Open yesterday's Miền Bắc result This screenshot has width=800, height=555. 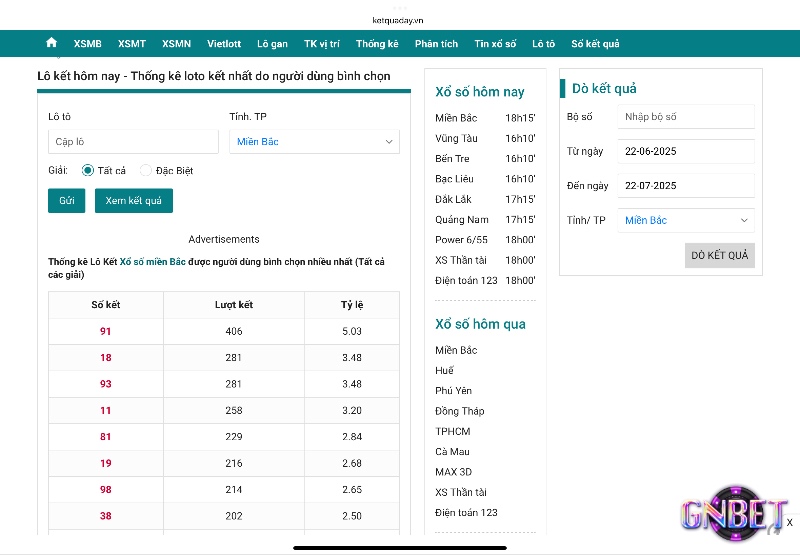456,350
